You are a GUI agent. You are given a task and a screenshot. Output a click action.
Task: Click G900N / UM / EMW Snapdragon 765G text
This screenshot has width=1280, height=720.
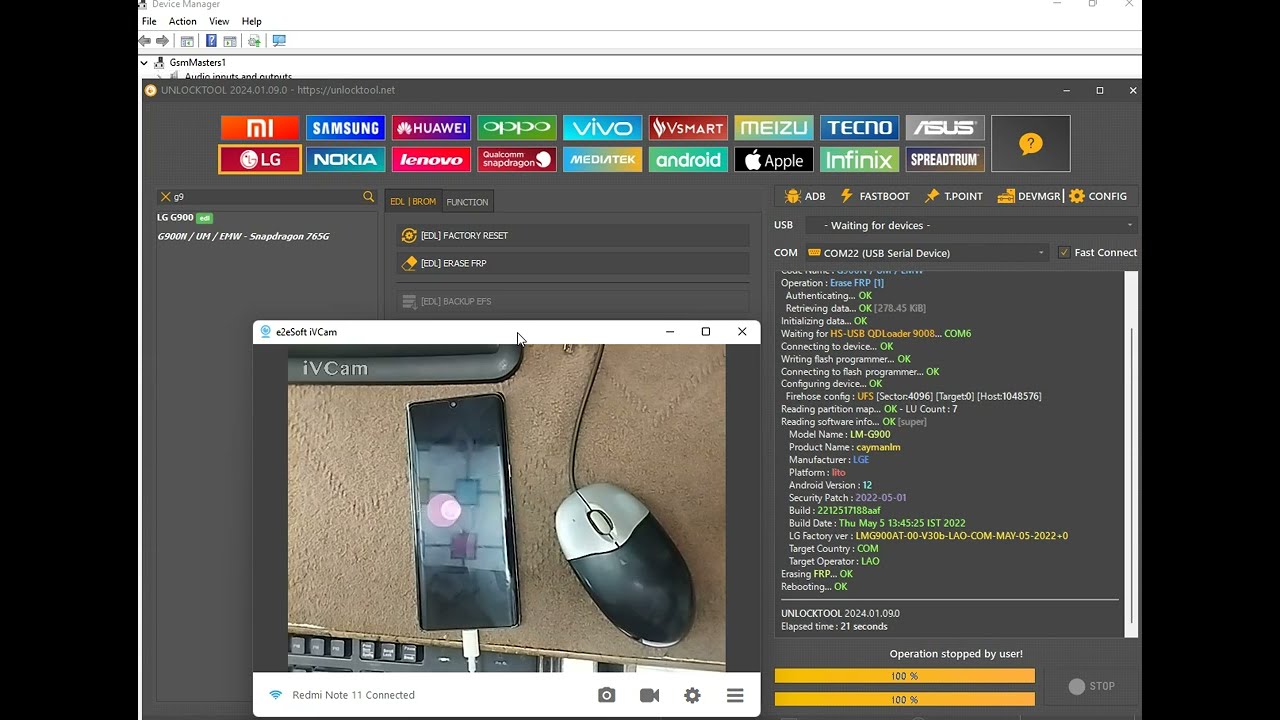tap(243, 236)
